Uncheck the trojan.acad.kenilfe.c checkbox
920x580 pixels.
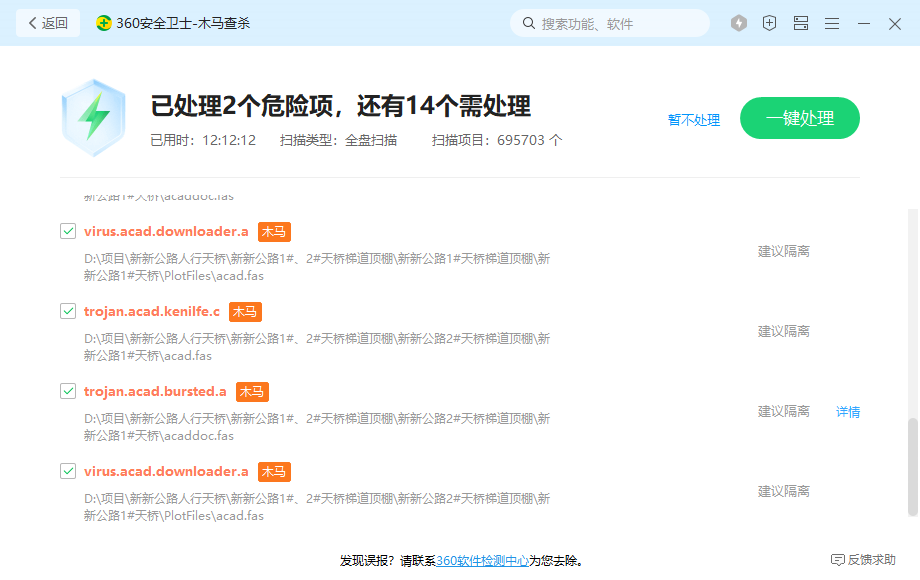point(68,311)
